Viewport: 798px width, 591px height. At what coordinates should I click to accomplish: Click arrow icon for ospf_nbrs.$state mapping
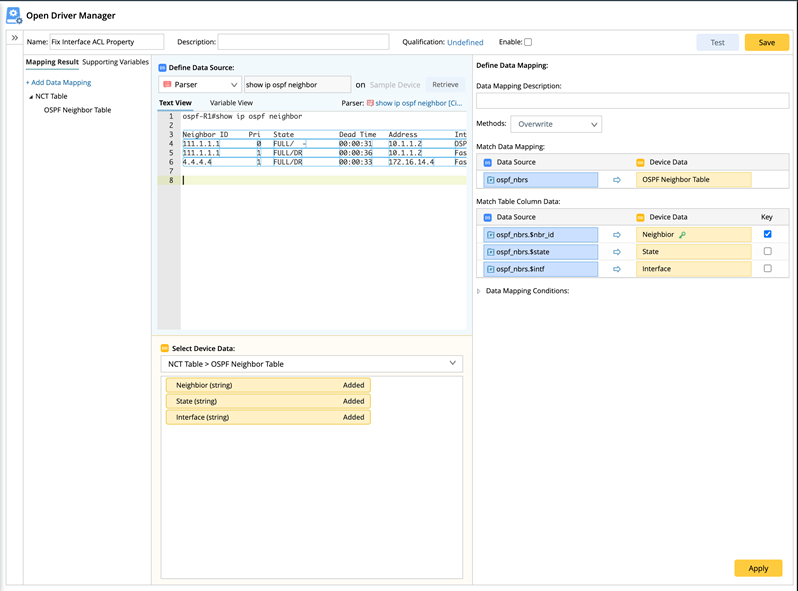[617, 252]
